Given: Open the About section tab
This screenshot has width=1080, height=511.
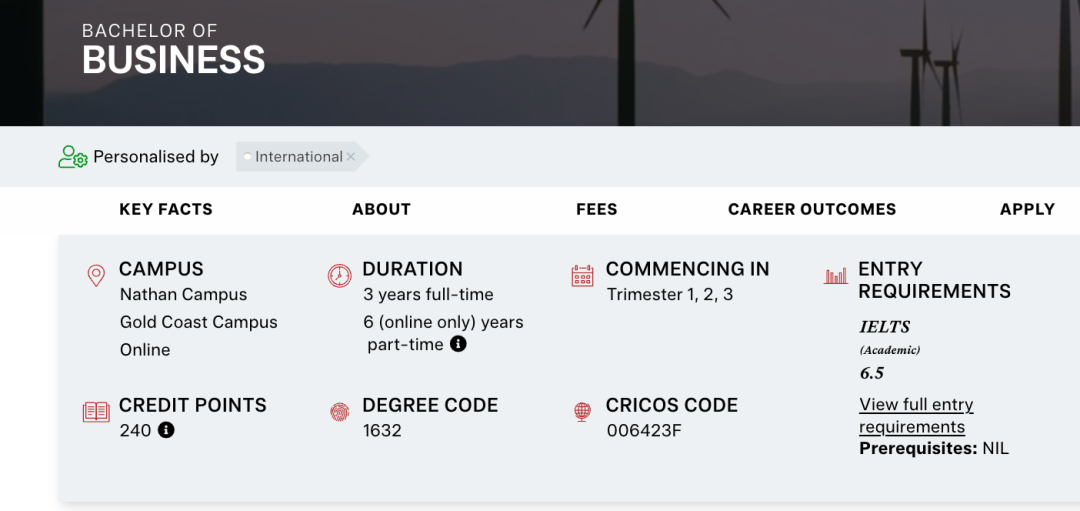Looking at the screenshot, I should pos(382,209).
